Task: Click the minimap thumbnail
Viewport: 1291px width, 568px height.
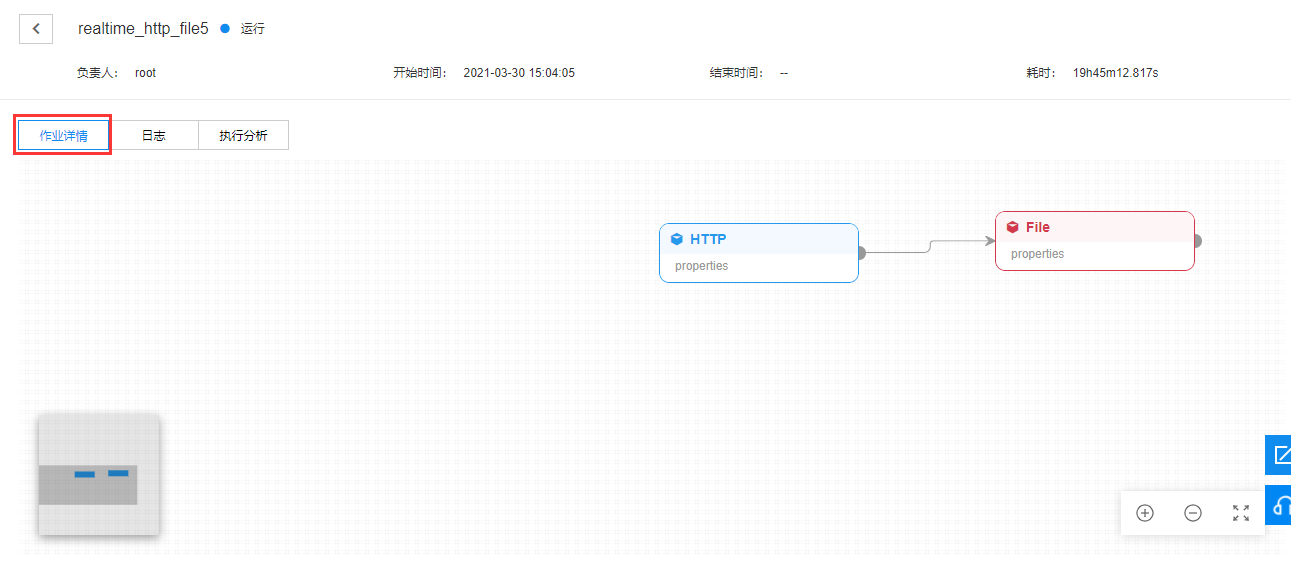Action: pyautogui.click(x=99, y=475)
